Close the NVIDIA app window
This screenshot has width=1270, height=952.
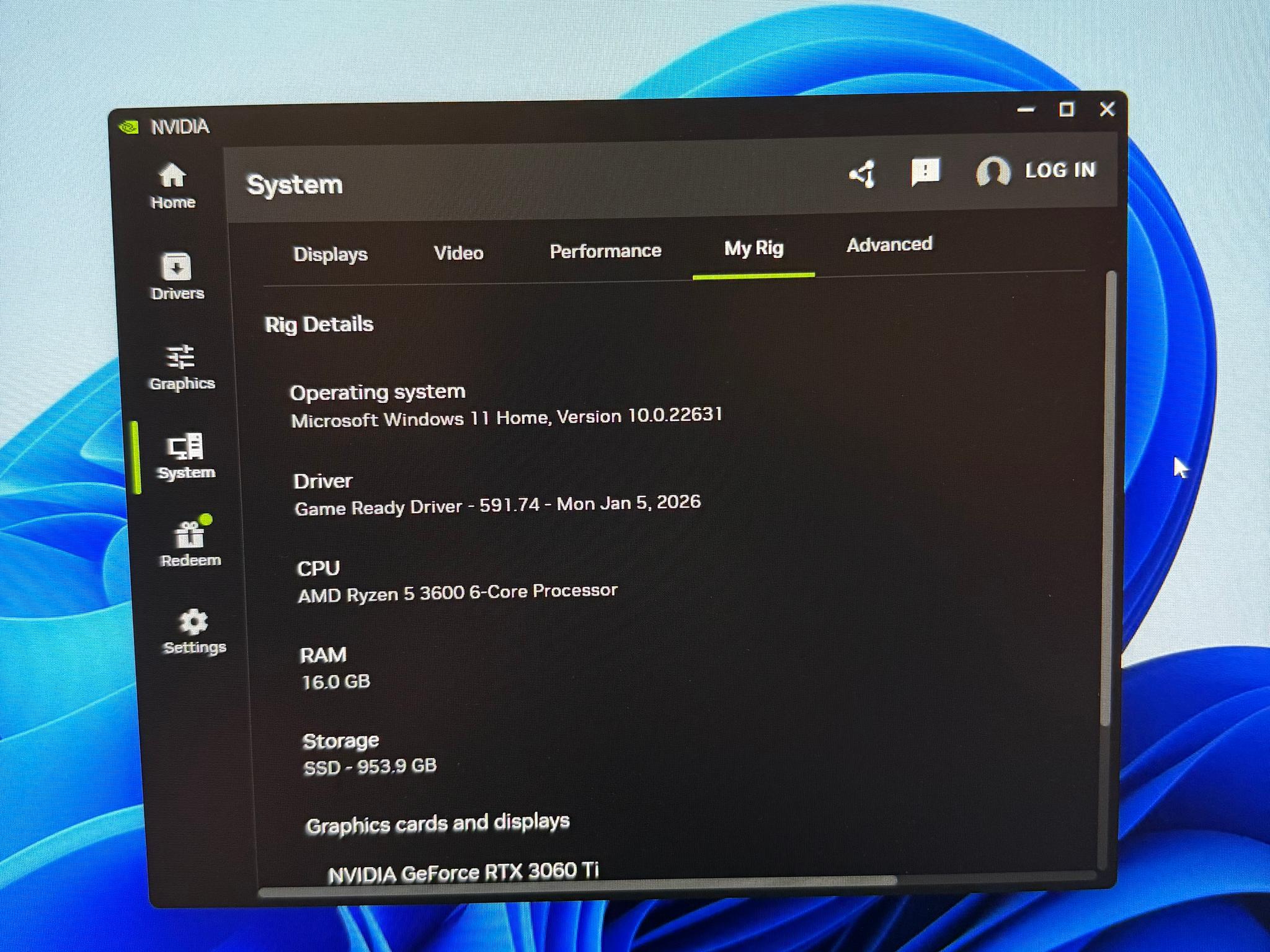pyautogui.click(x=1107, y=109)
